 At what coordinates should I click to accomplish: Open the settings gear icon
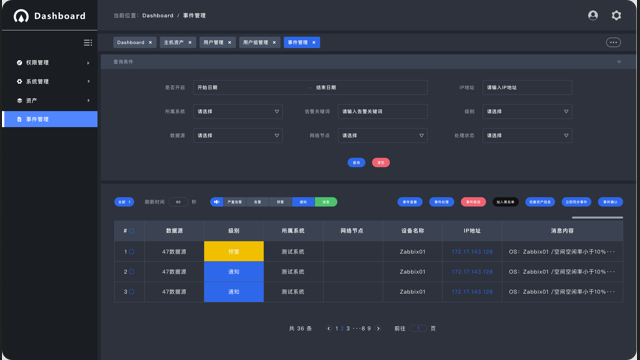coord(616,16)
